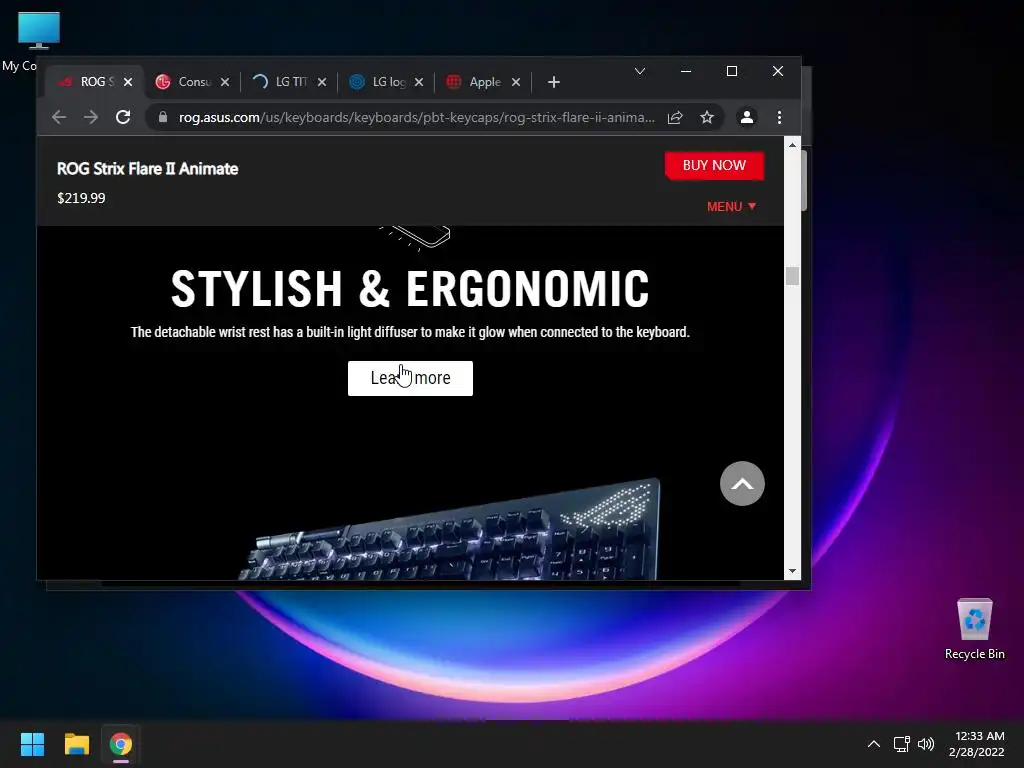Go back using the browser back arrow
This screenshot has width=1024, height=768.
(59, 118)
